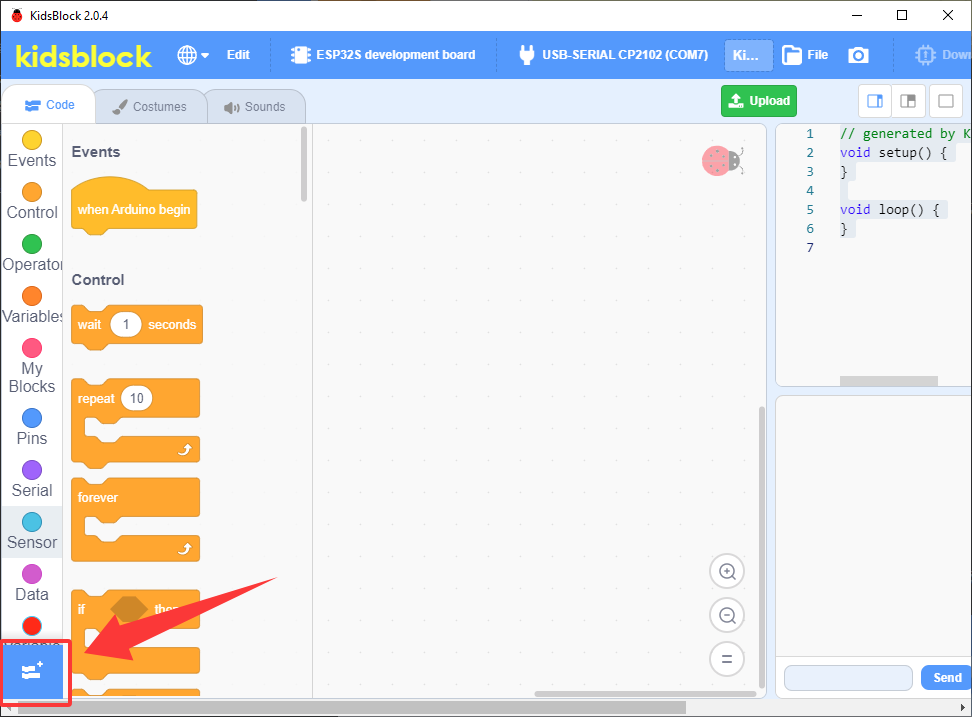Click the project title field
The image size is (972, 717).
(x=748, y=55)
